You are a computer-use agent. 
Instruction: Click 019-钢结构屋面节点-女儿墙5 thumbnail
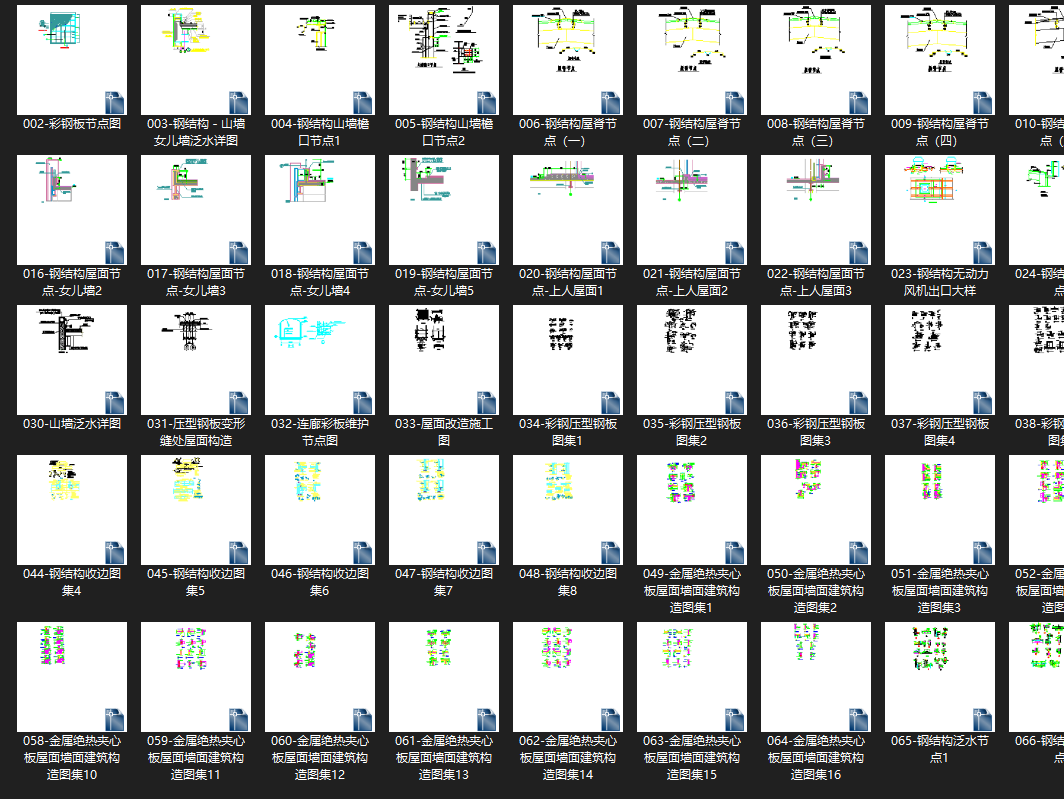444,210
